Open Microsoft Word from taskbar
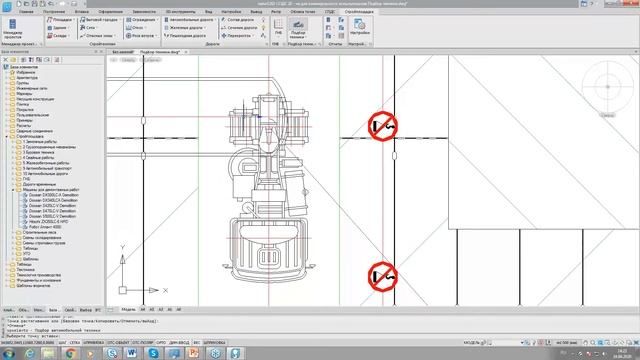 coord(132,353)
